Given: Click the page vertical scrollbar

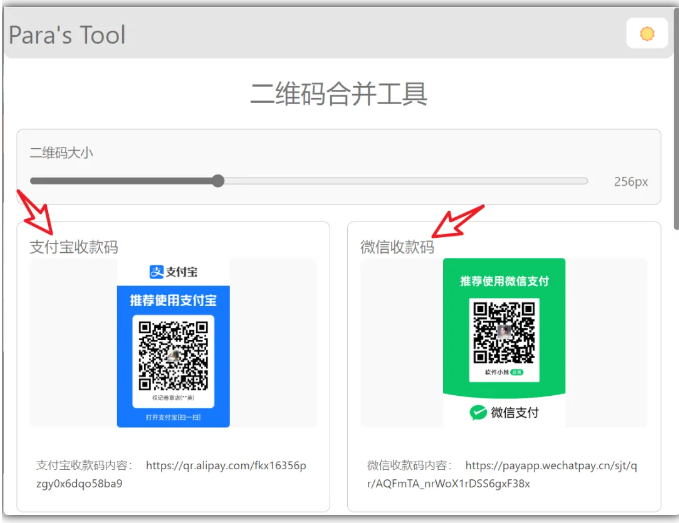Looking at the screenshot, I should pyautogui.click(x=676, y=119).
